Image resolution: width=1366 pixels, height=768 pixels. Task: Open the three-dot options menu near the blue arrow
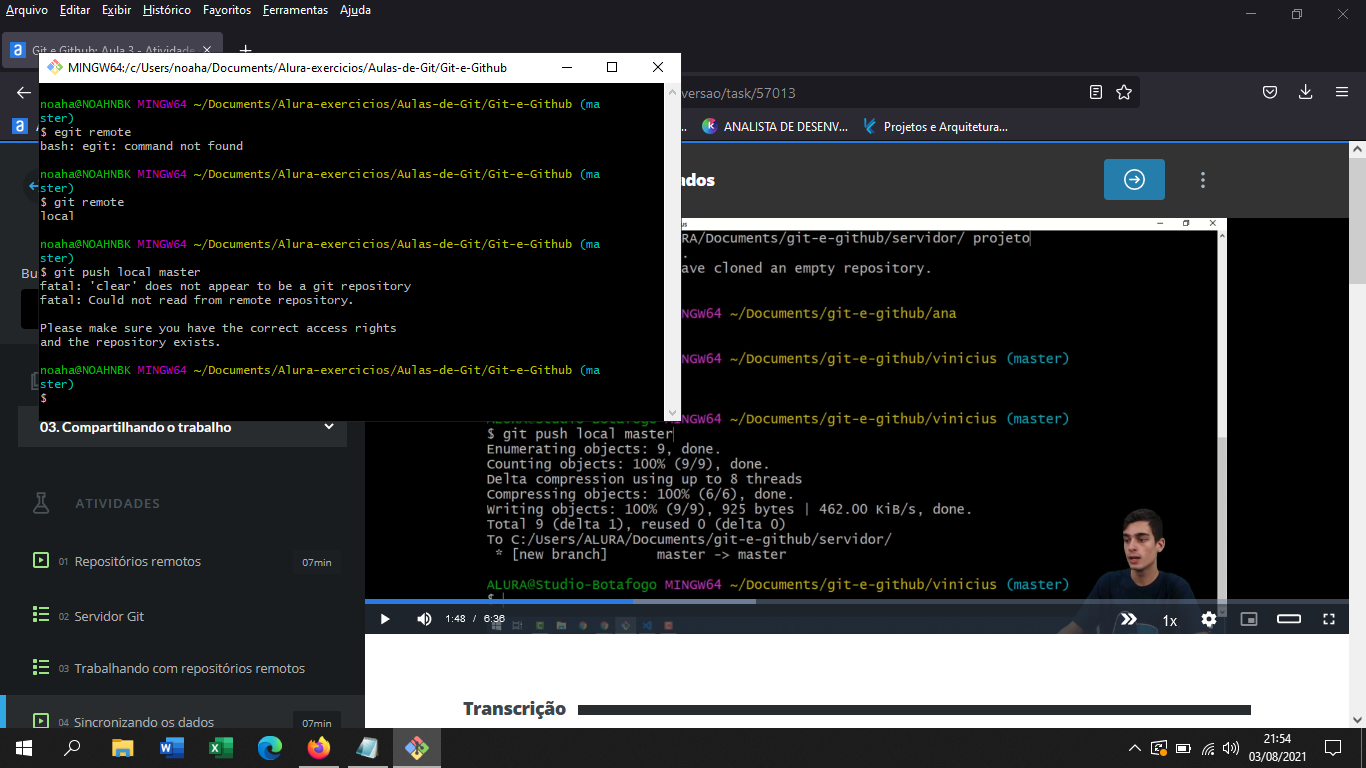tap(1203, 180)
